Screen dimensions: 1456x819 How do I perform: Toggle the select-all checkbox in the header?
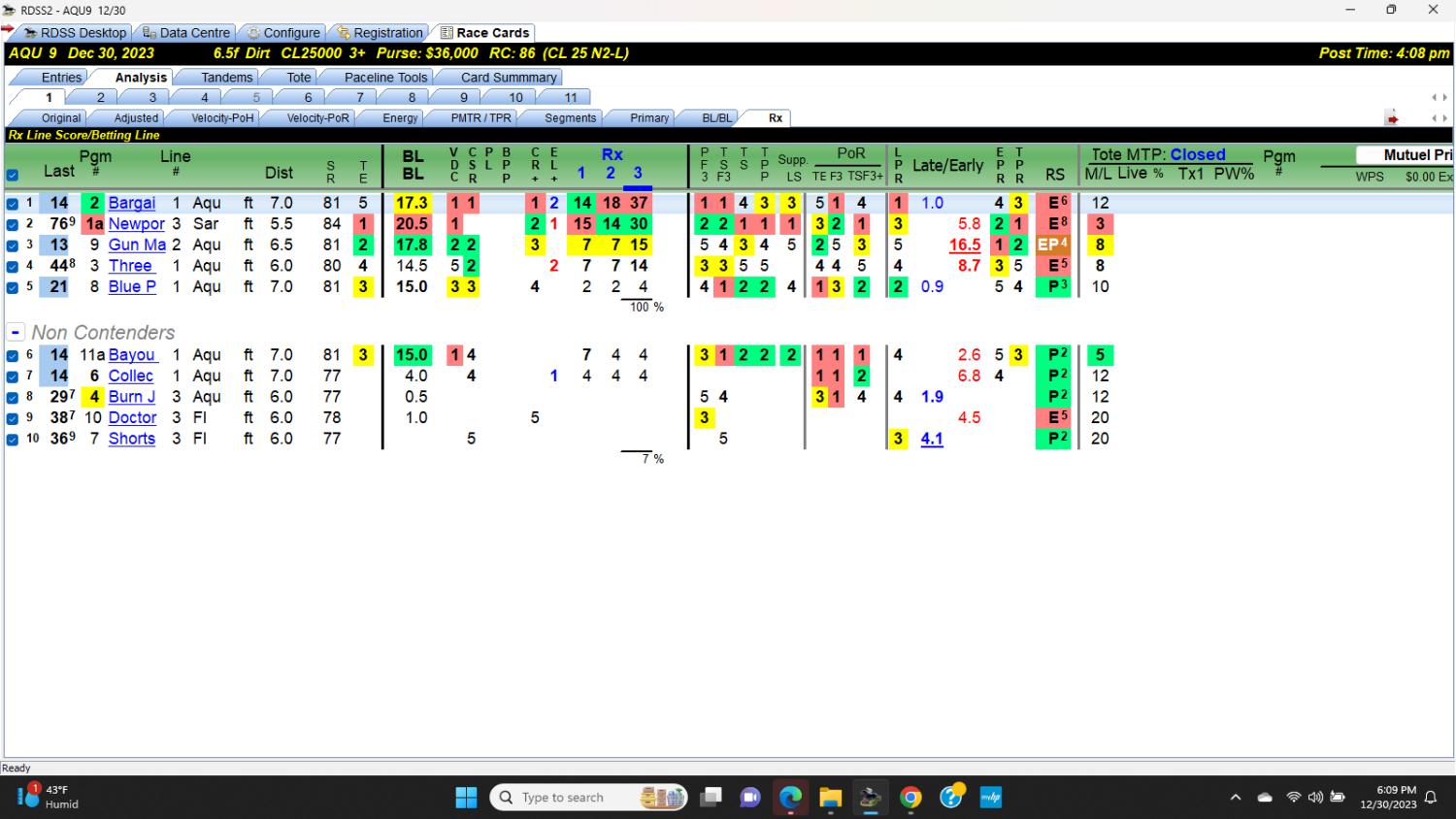point(13,176)
